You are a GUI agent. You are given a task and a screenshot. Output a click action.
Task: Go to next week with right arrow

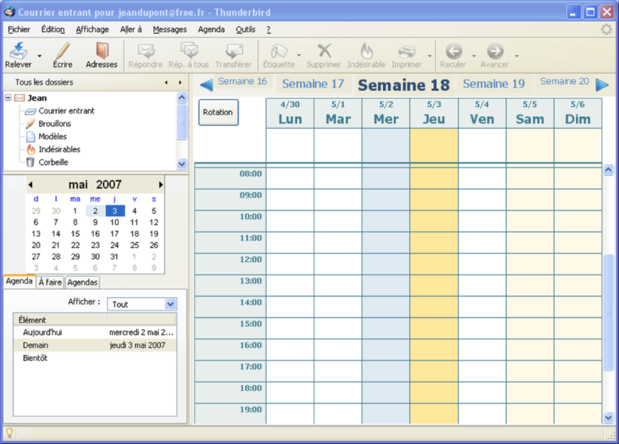[x=602, y=85]
